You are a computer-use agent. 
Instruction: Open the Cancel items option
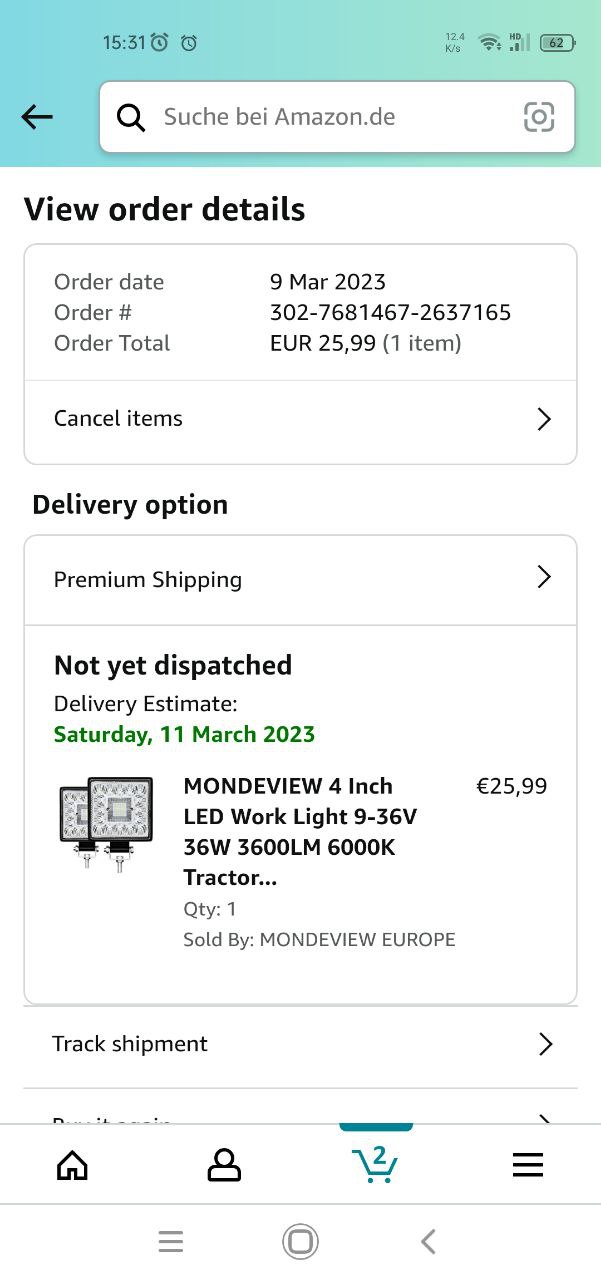(x=119, y=419)
